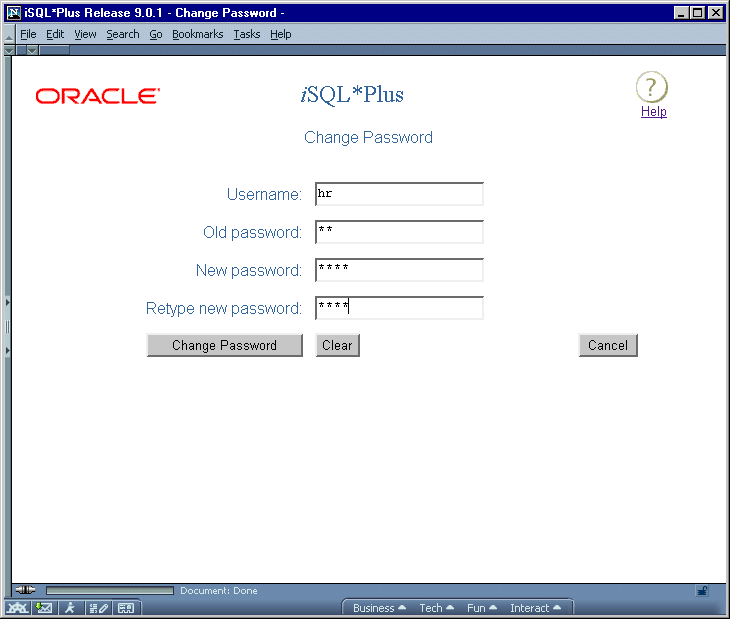
Task: Click the security lock icon
Action: 702,591
